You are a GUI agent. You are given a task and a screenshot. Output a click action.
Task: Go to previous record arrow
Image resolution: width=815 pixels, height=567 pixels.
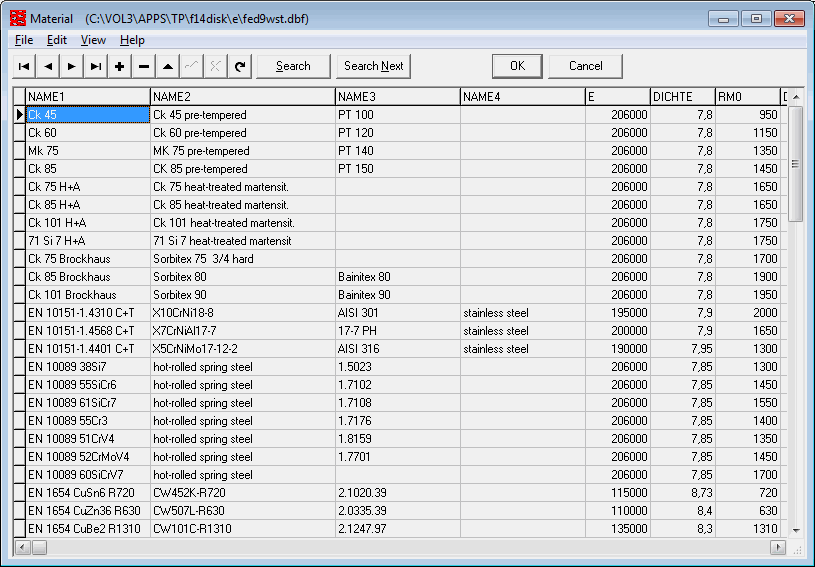pos(48,66)
